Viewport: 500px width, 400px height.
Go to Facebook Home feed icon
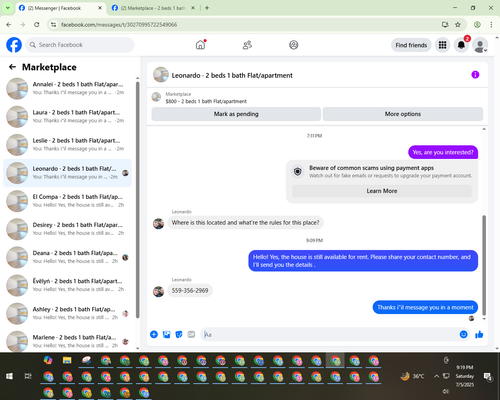click(200, 45)
